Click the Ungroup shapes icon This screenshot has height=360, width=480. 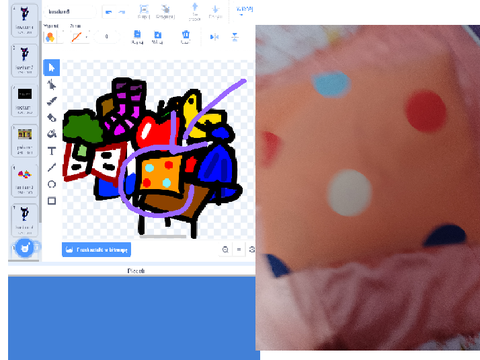165,11
